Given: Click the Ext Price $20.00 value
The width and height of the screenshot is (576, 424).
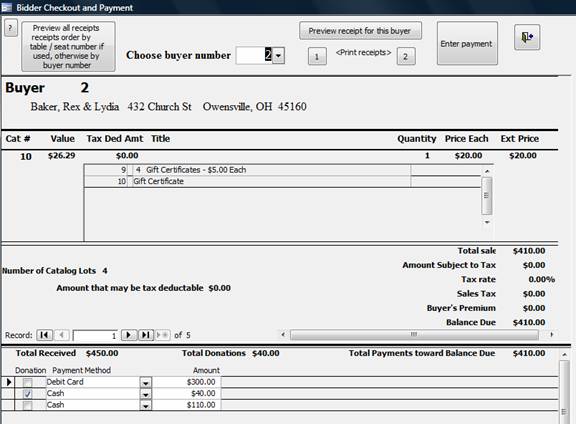Looking at the screenshot, I should click(523, 155).
